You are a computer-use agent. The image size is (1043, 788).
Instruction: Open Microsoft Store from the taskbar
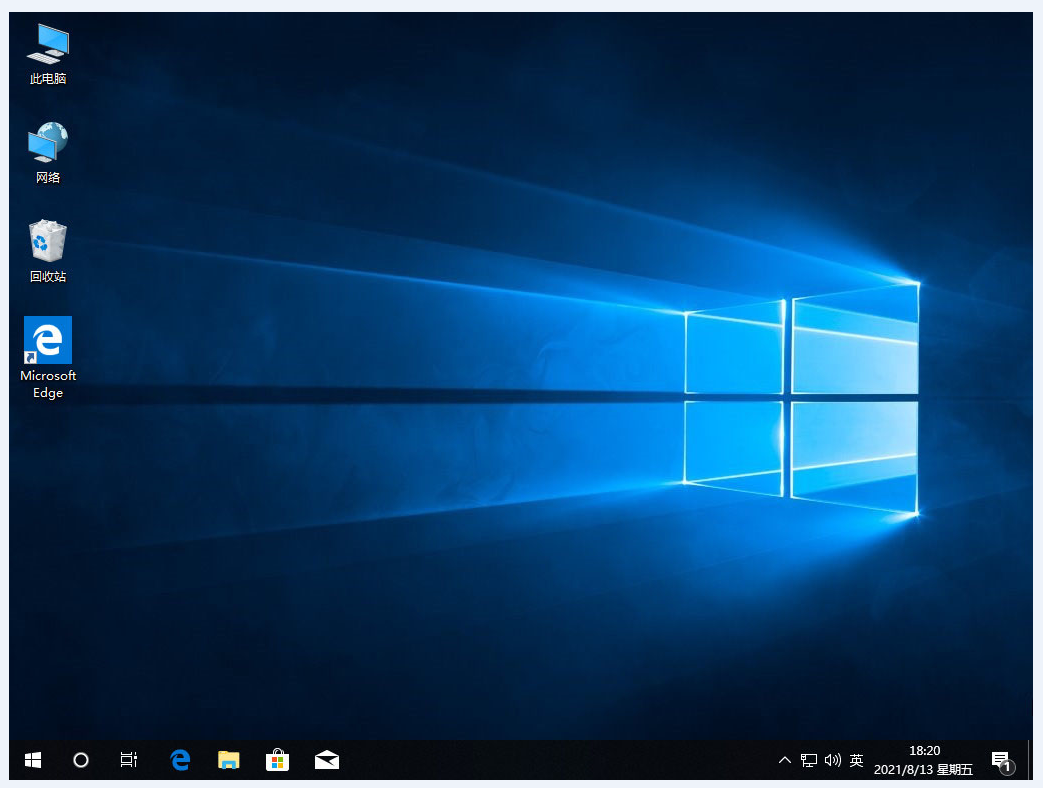(x=277, y=760)
